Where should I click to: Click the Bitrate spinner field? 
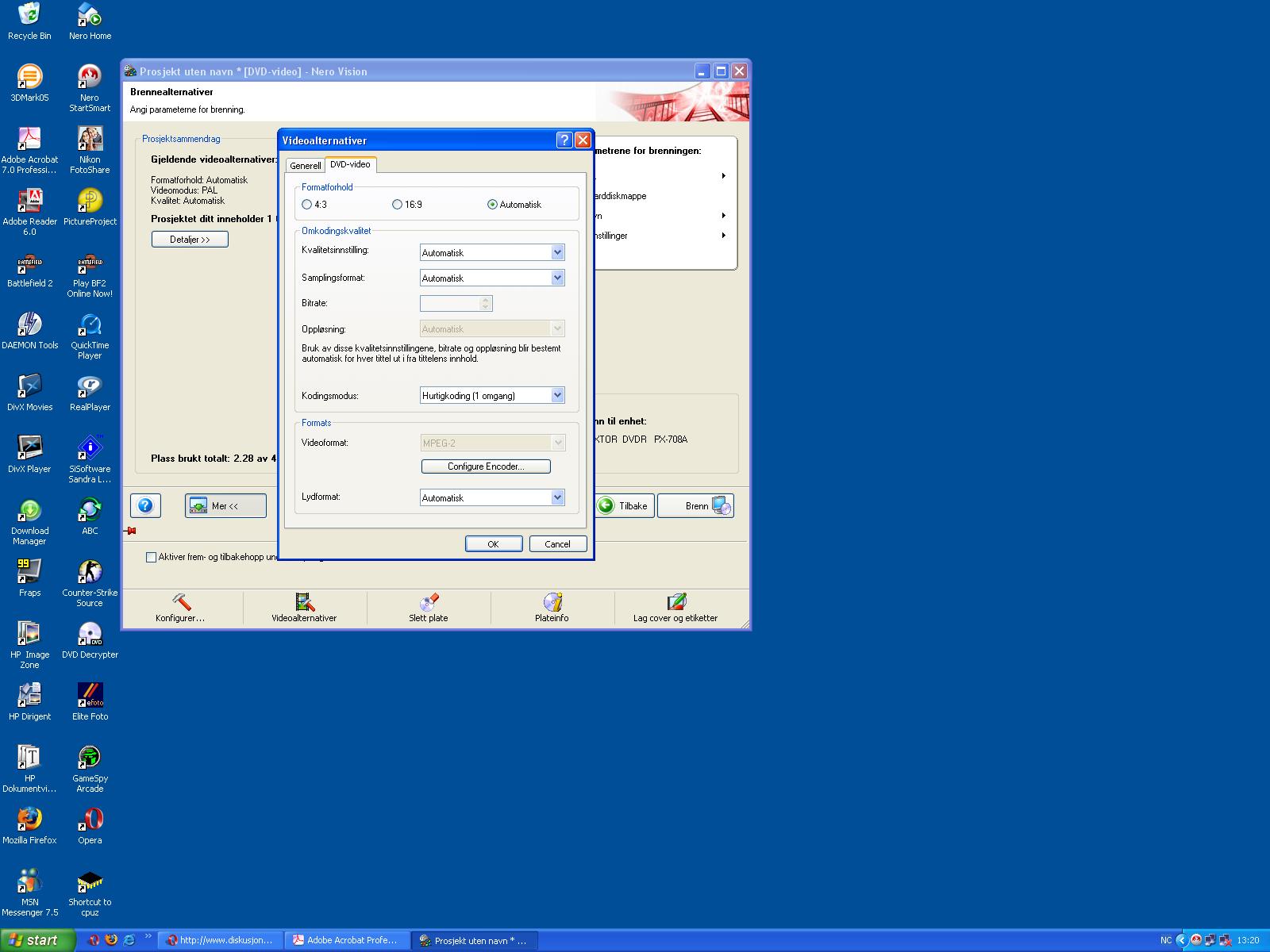click(456, 303)
